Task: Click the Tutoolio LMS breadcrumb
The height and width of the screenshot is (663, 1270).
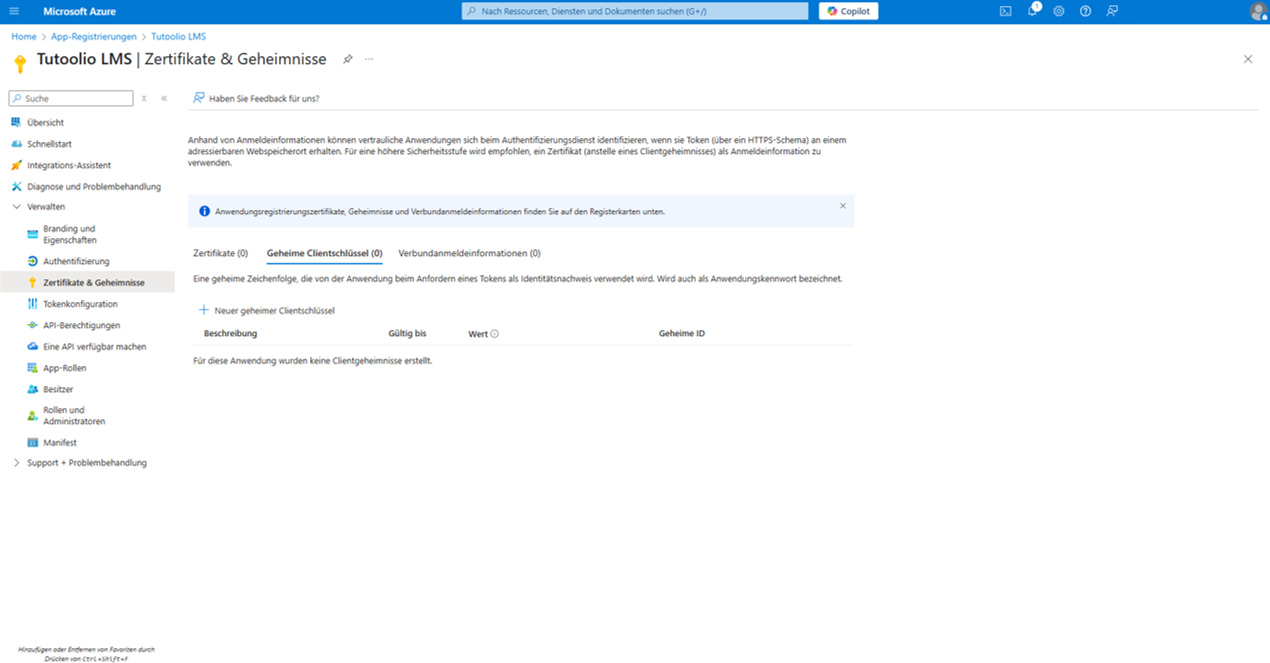Action: (x=179, y=37)
